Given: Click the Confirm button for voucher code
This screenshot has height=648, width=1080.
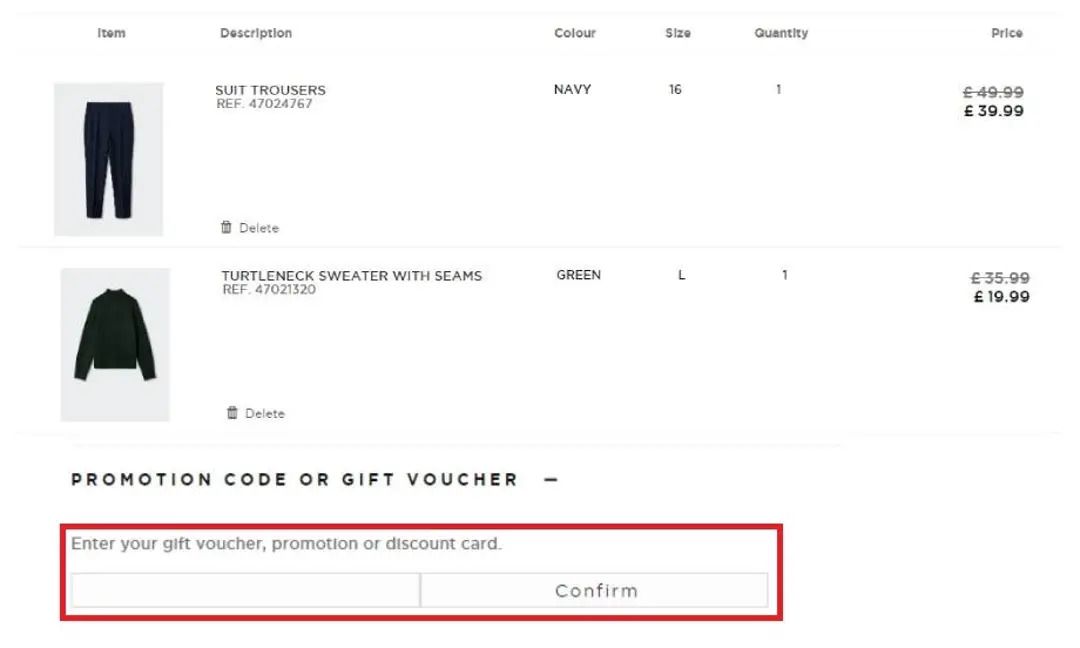Looking at the screenshot, I should click(595, 590).
